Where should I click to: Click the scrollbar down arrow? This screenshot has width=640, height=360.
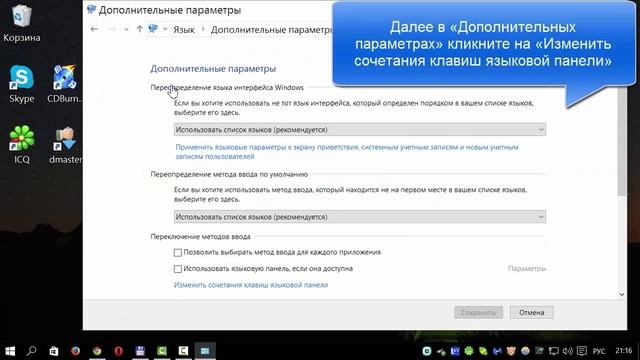pyautogui.click(x=622, y=294)
